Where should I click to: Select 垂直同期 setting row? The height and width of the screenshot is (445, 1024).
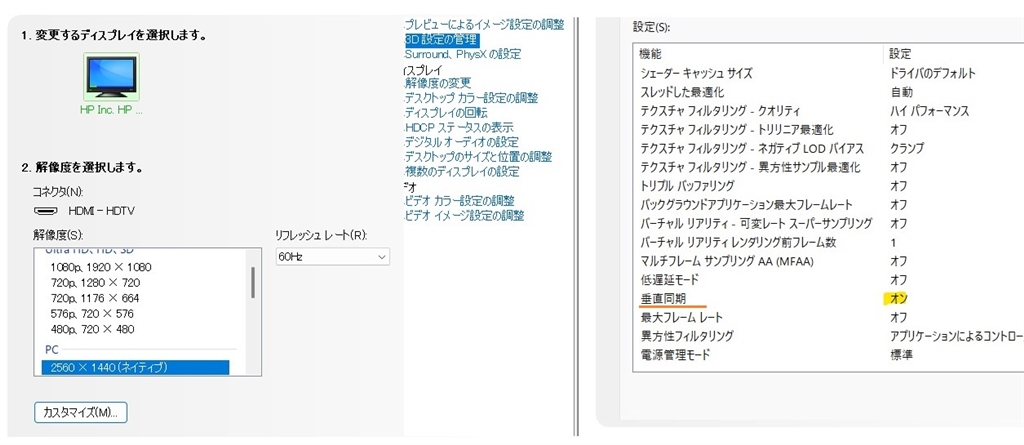point(829,299)
